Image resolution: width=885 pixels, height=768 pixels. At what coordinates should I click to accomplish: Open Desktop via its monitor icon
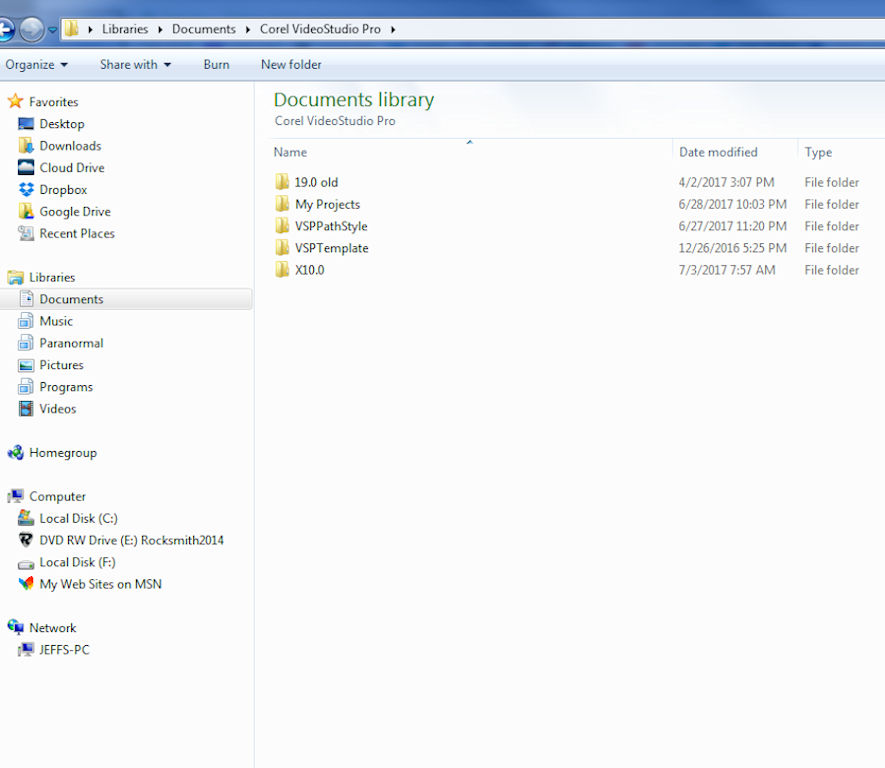(x=26, y=124)
